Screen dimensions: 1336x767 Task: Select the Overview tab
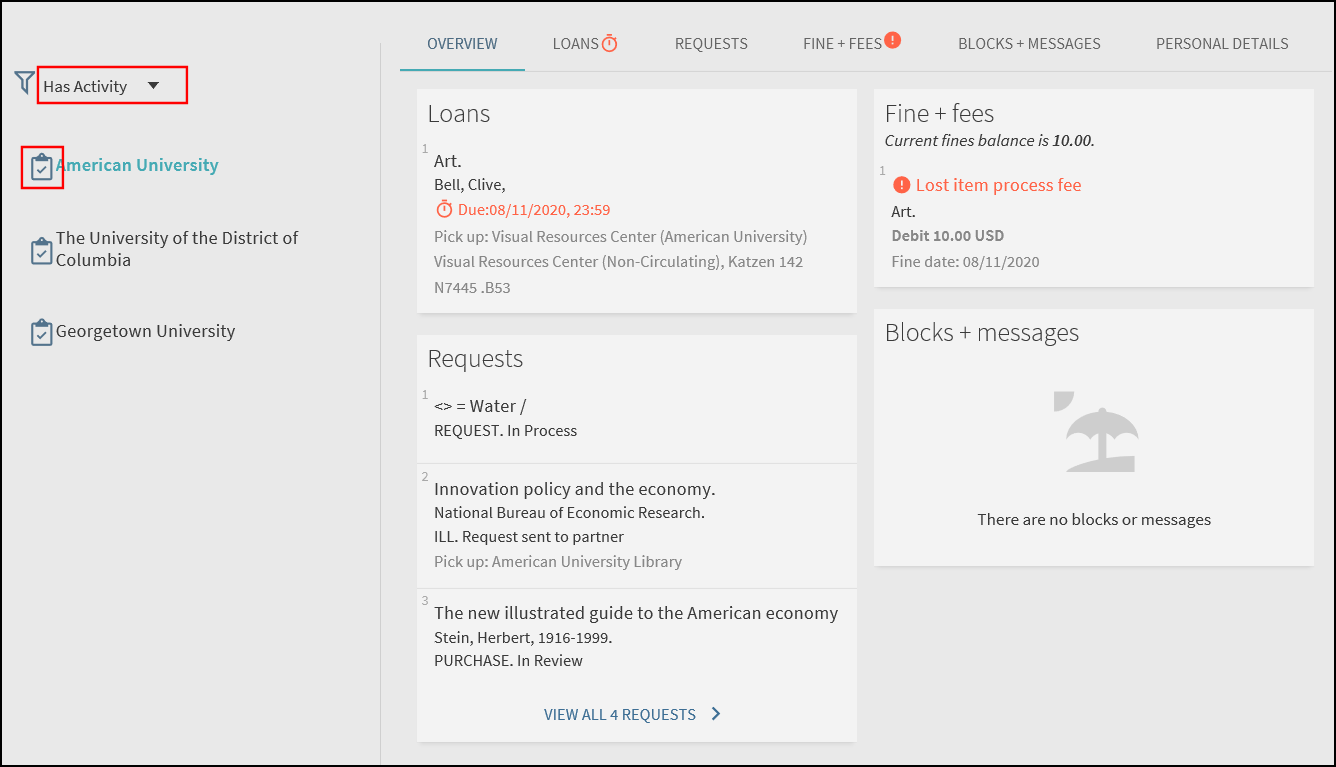point(462,44)
